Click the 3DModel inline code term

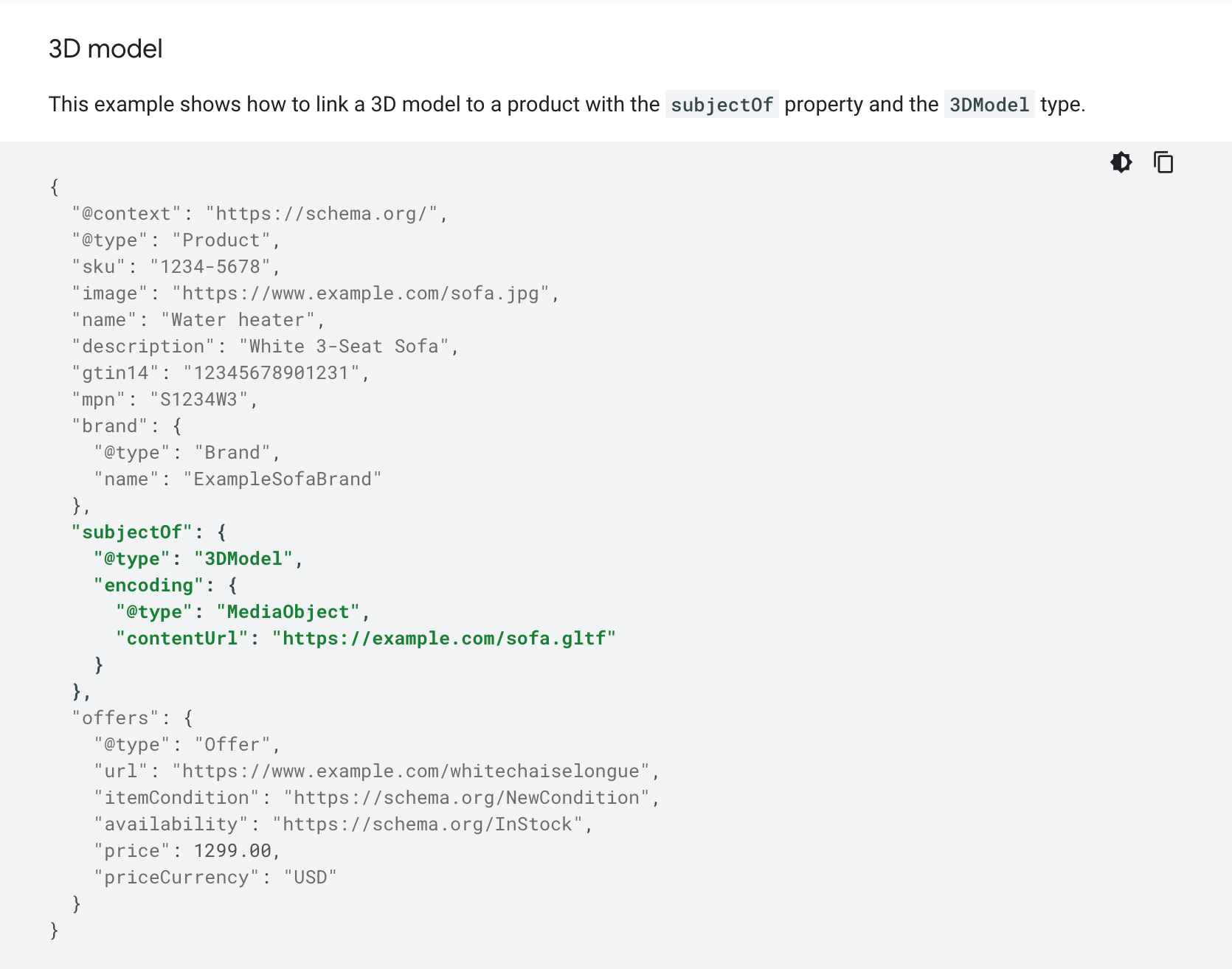[989, 105]
